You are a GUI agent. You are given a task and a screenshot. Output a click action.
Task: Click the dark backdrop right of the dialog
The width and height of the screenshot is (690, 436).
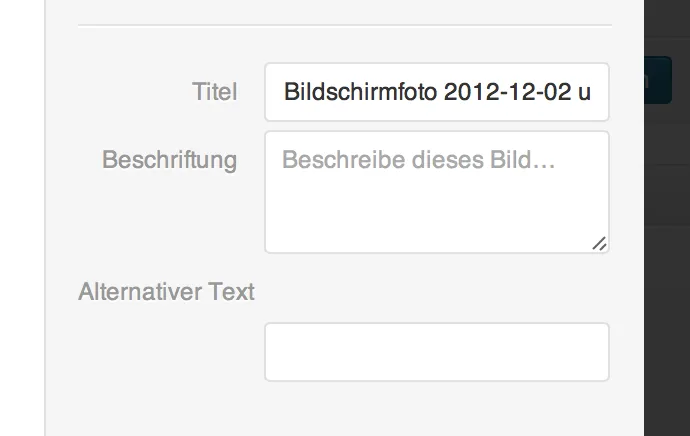(x=667, y=308)
